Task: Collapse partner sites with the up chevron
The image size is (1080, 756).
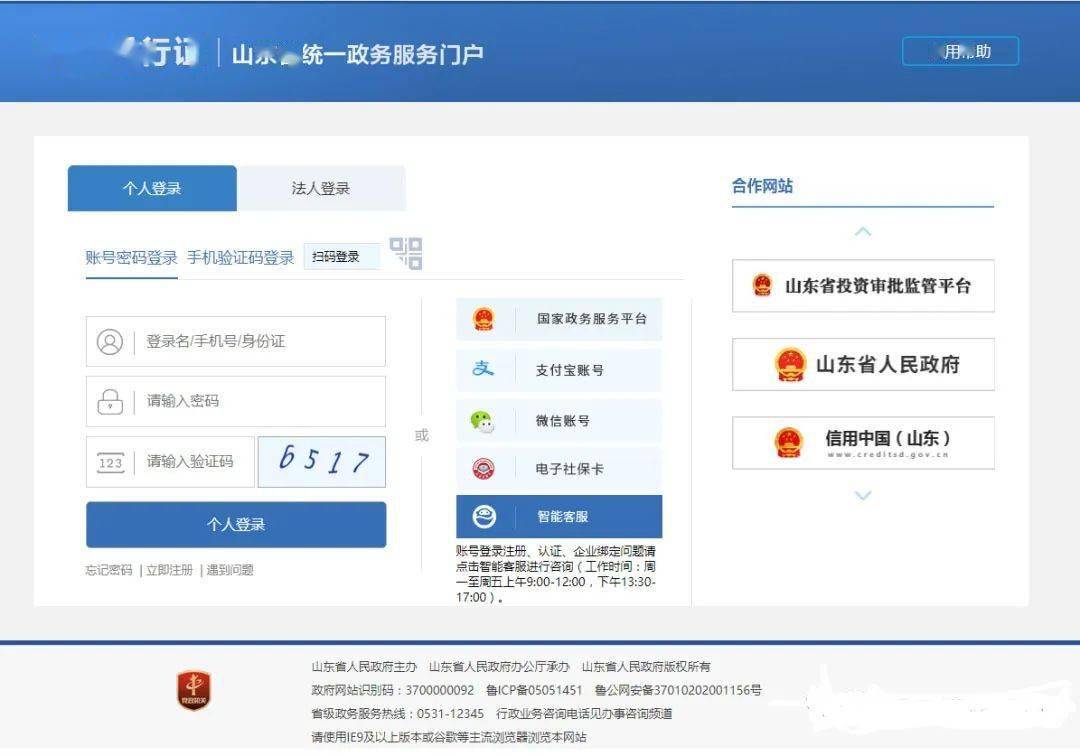Action: click(x=862, y=229)
